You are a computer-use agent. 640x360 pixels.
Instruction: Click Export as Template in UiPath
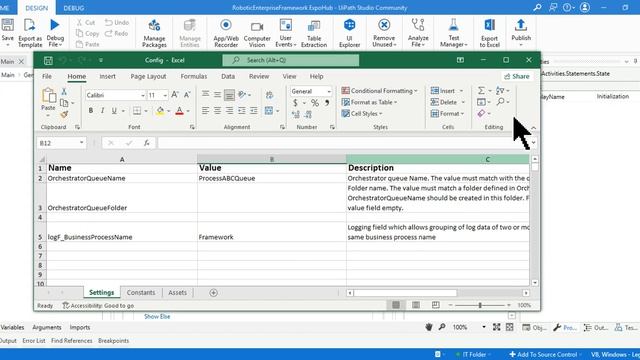click(x=30, y=33)
